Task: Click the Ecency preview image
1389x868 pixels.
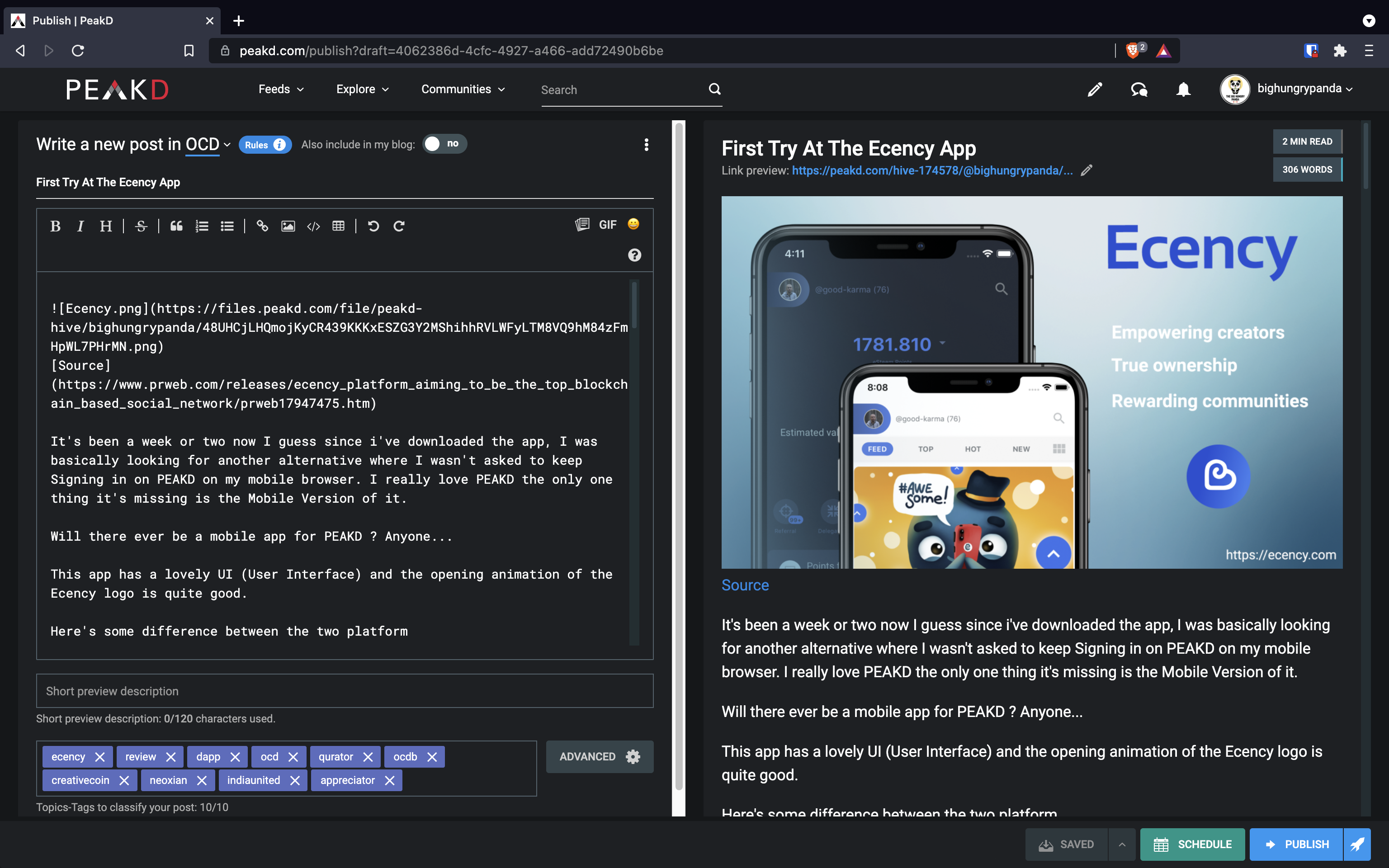Action: (1031, 382)
